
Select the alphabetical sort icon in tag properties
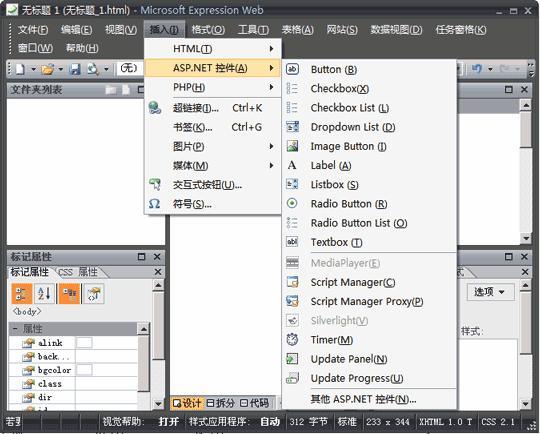point(44,293)
